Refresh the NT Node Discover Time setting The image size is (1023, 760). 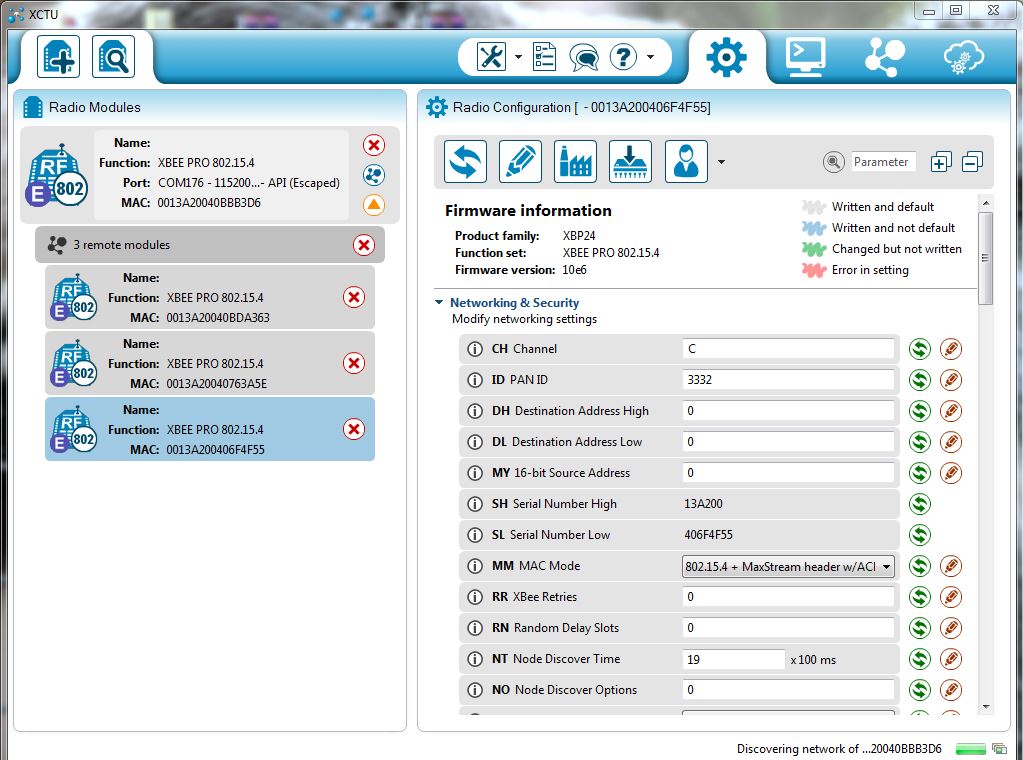(919, 659)
